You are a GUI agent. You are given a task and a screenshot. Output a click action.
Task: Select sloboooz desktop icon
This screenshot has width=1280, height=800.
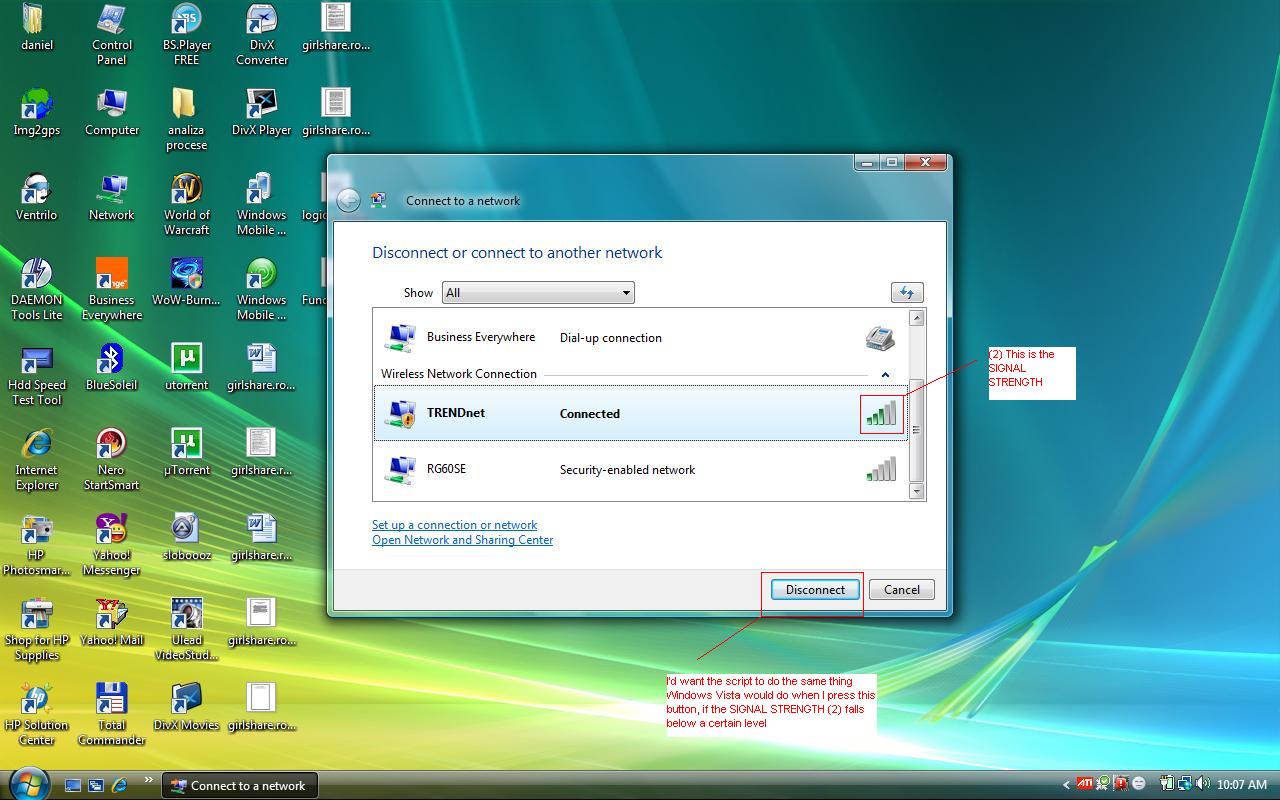pos(187,537)
